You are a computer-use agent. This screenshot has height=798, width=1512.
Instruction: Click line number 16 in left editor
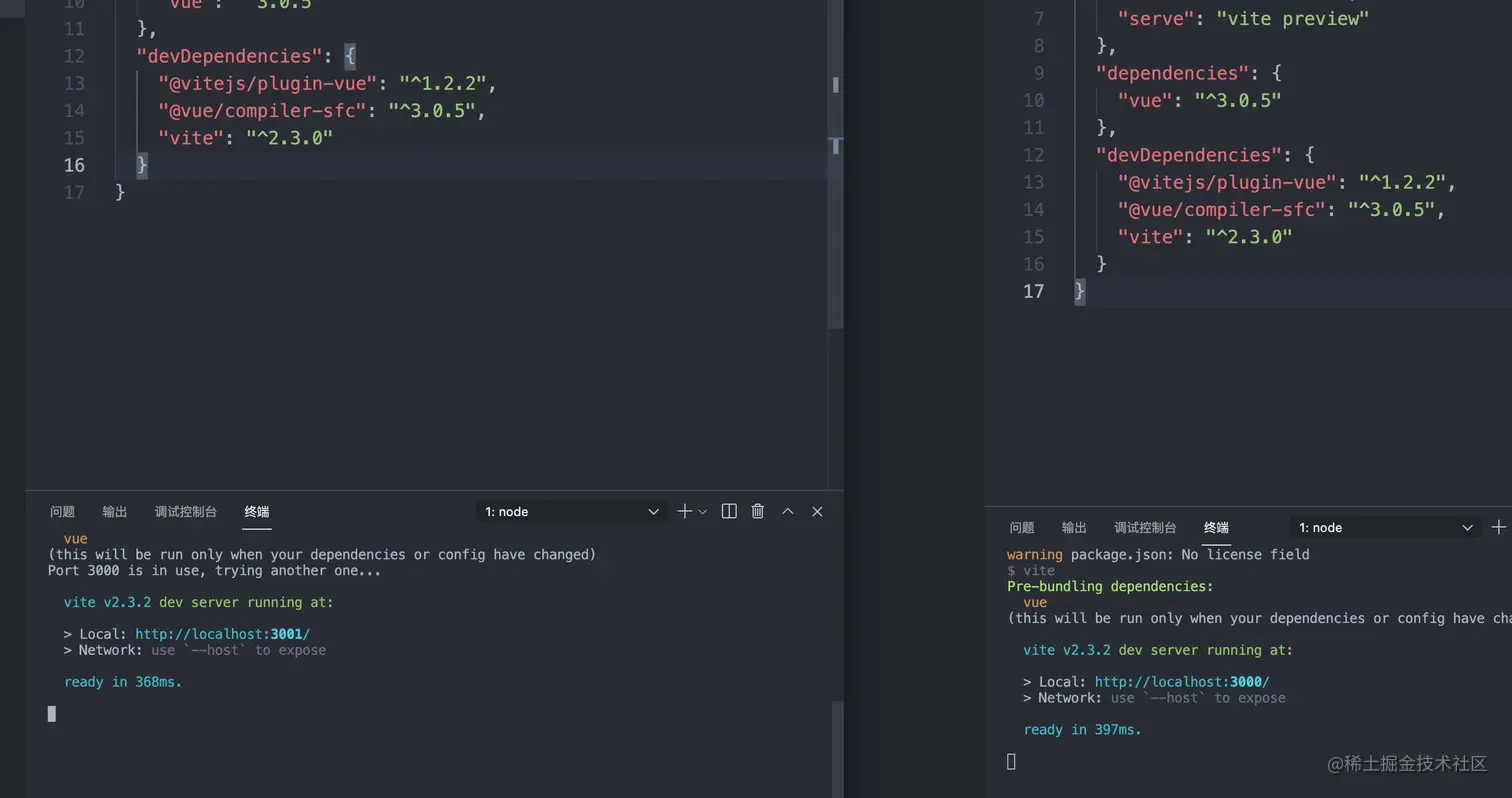coord(75,165)
